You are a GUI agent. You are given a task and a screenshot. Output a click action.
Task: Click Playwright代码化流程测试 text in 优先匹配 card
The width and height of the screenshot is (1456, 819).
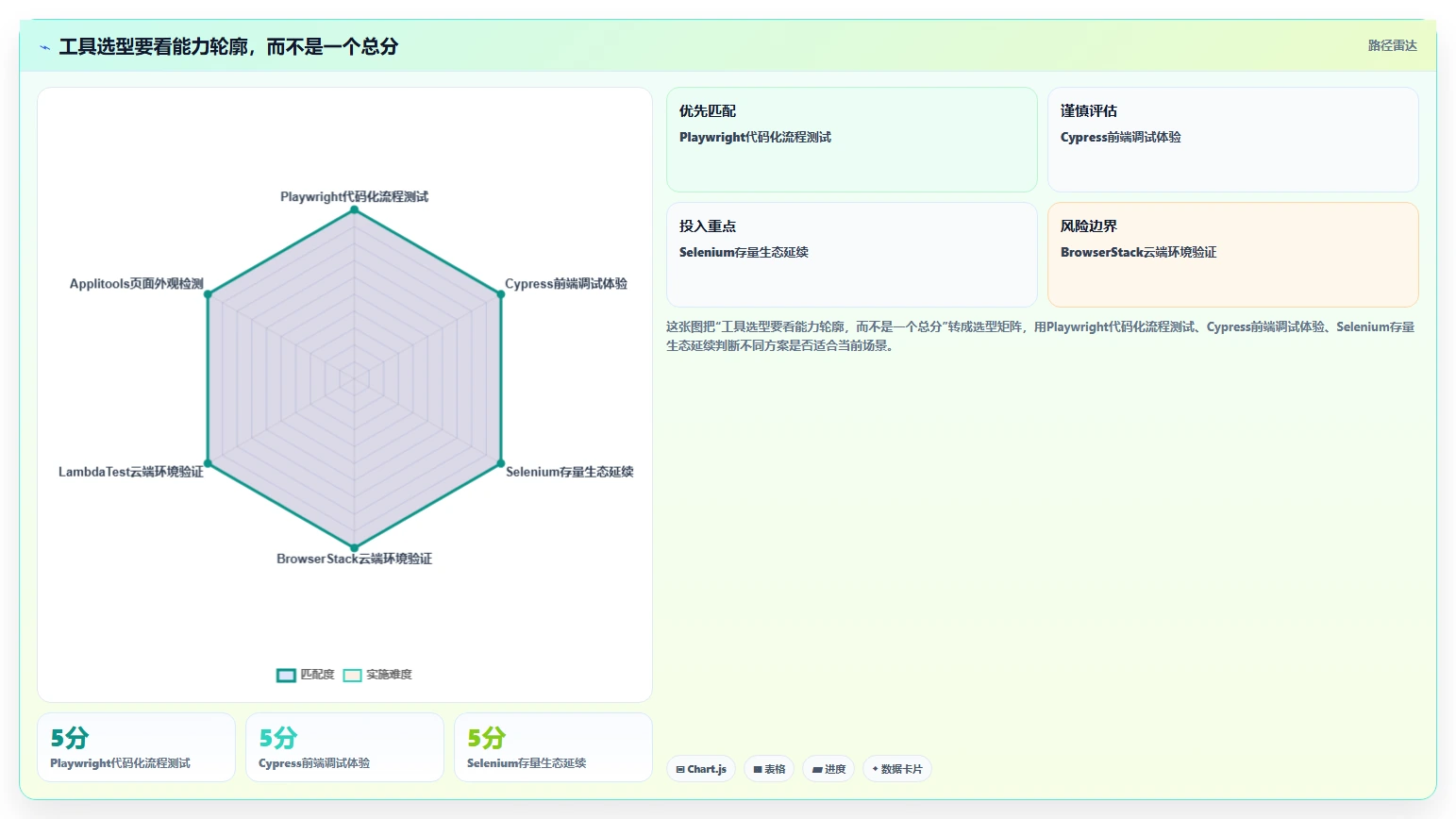click(755, 137)
